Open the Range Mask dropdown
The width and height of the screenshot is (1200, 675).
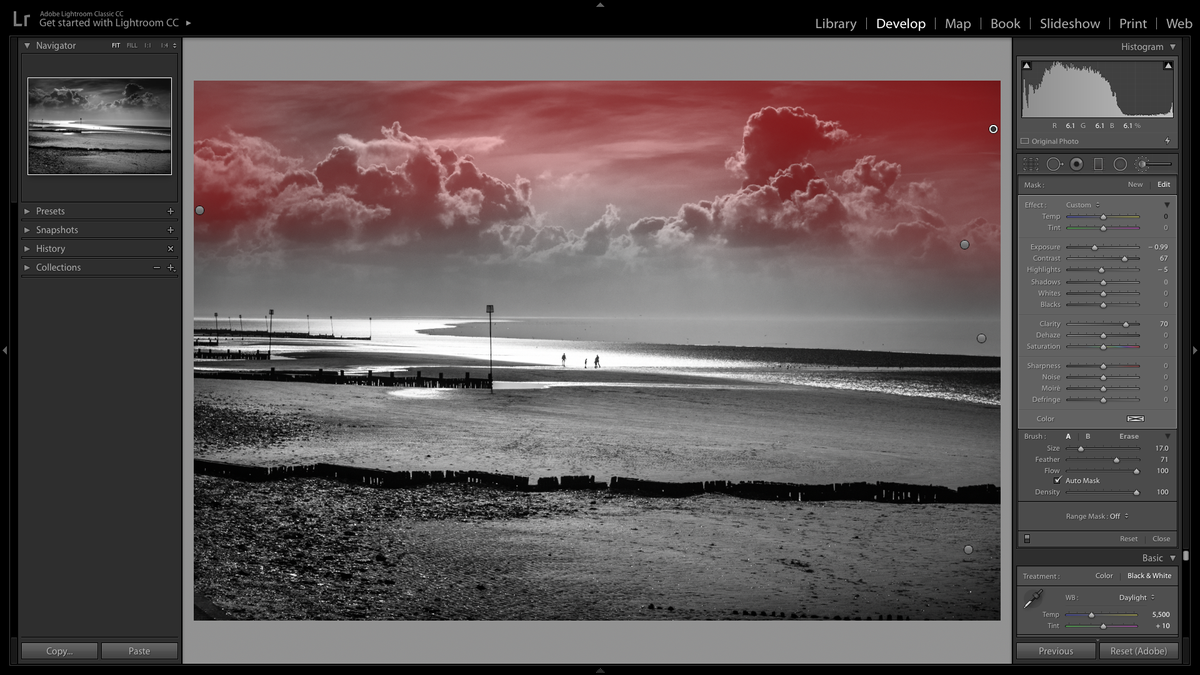tap(1097, 516)
